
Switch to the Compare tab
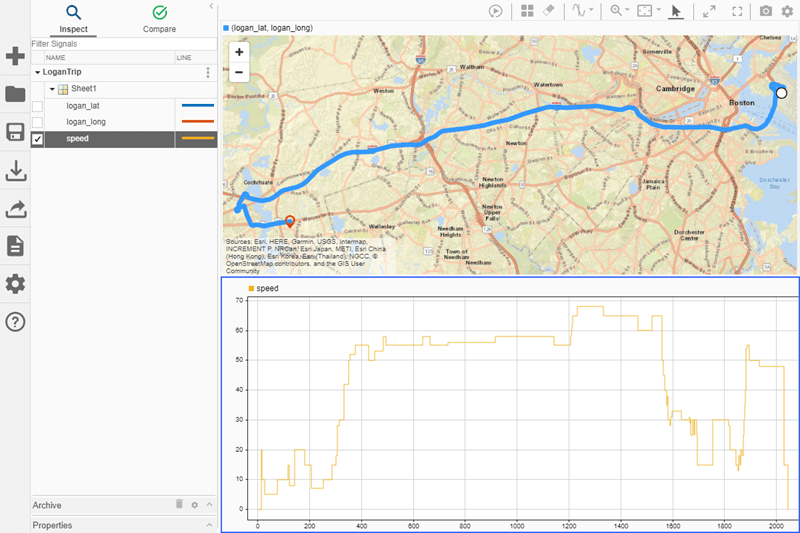[x=159, y=18]
